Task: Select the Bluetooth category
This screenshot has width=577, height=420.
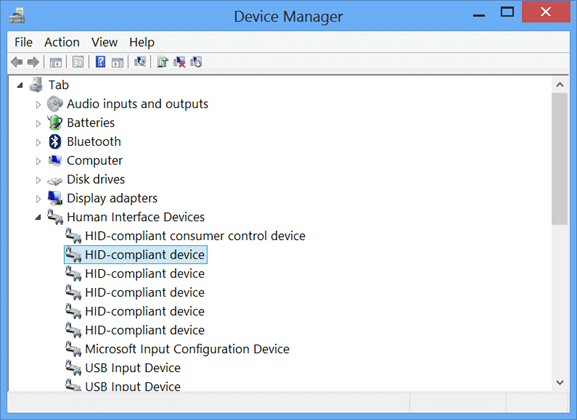Action: tap(94, 141)
